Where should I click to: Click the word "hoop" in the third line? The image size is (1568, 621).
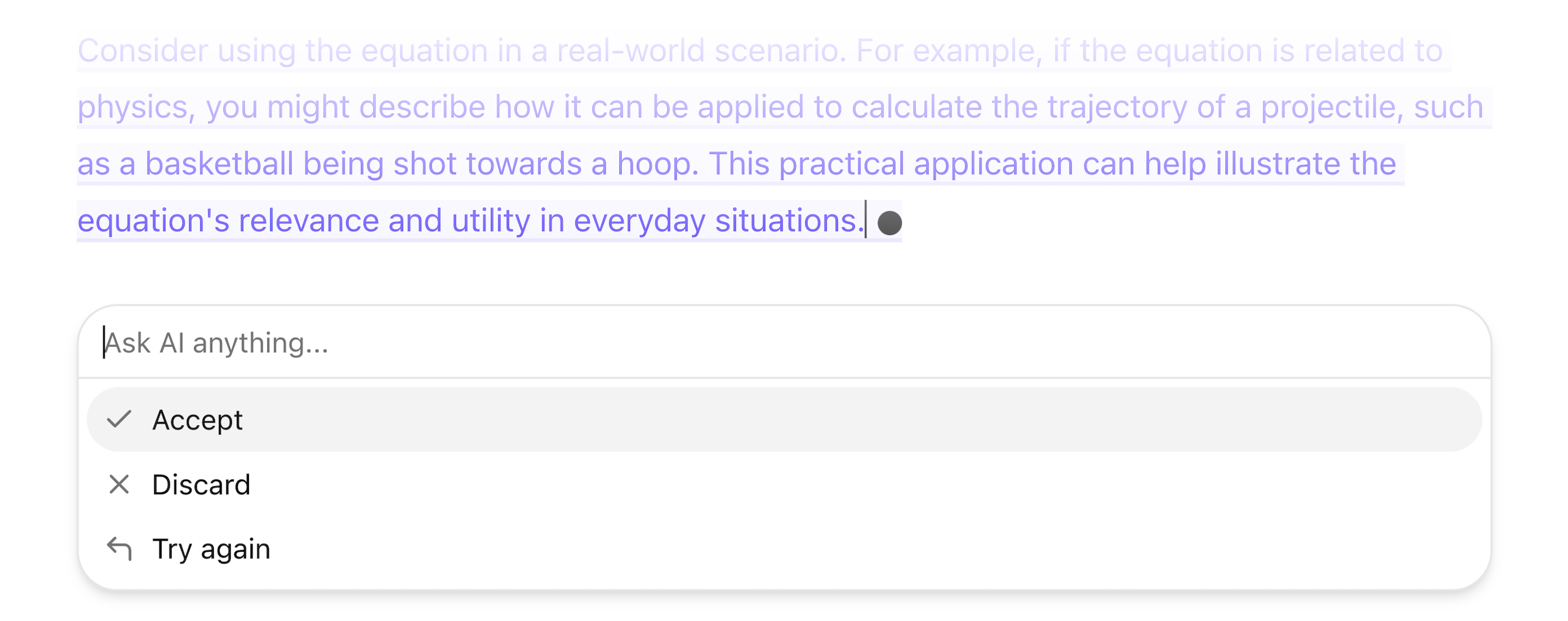[x=656, y=164]
